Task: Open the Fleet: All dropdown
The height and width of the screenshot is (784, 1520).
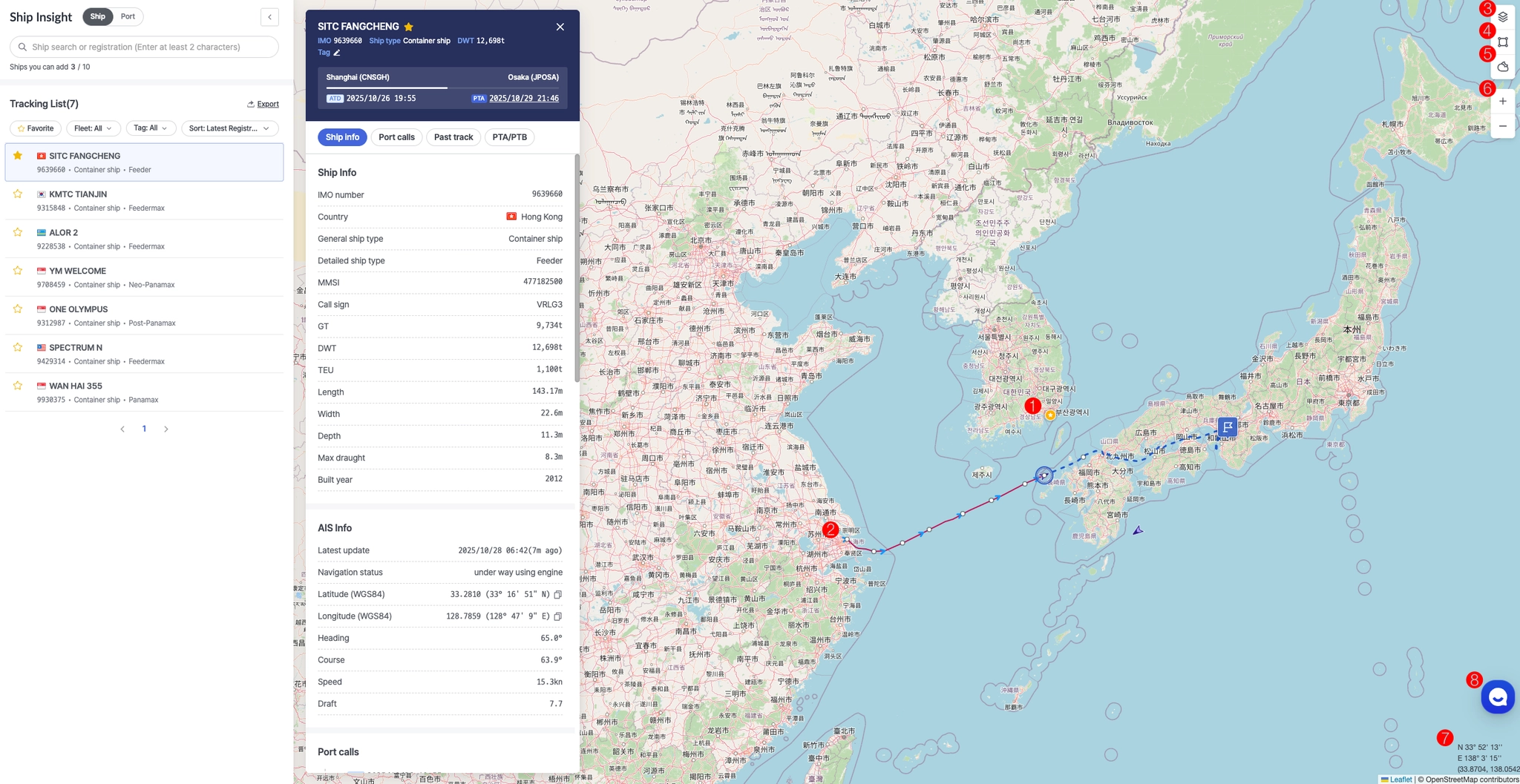Action: coord(94,128)
